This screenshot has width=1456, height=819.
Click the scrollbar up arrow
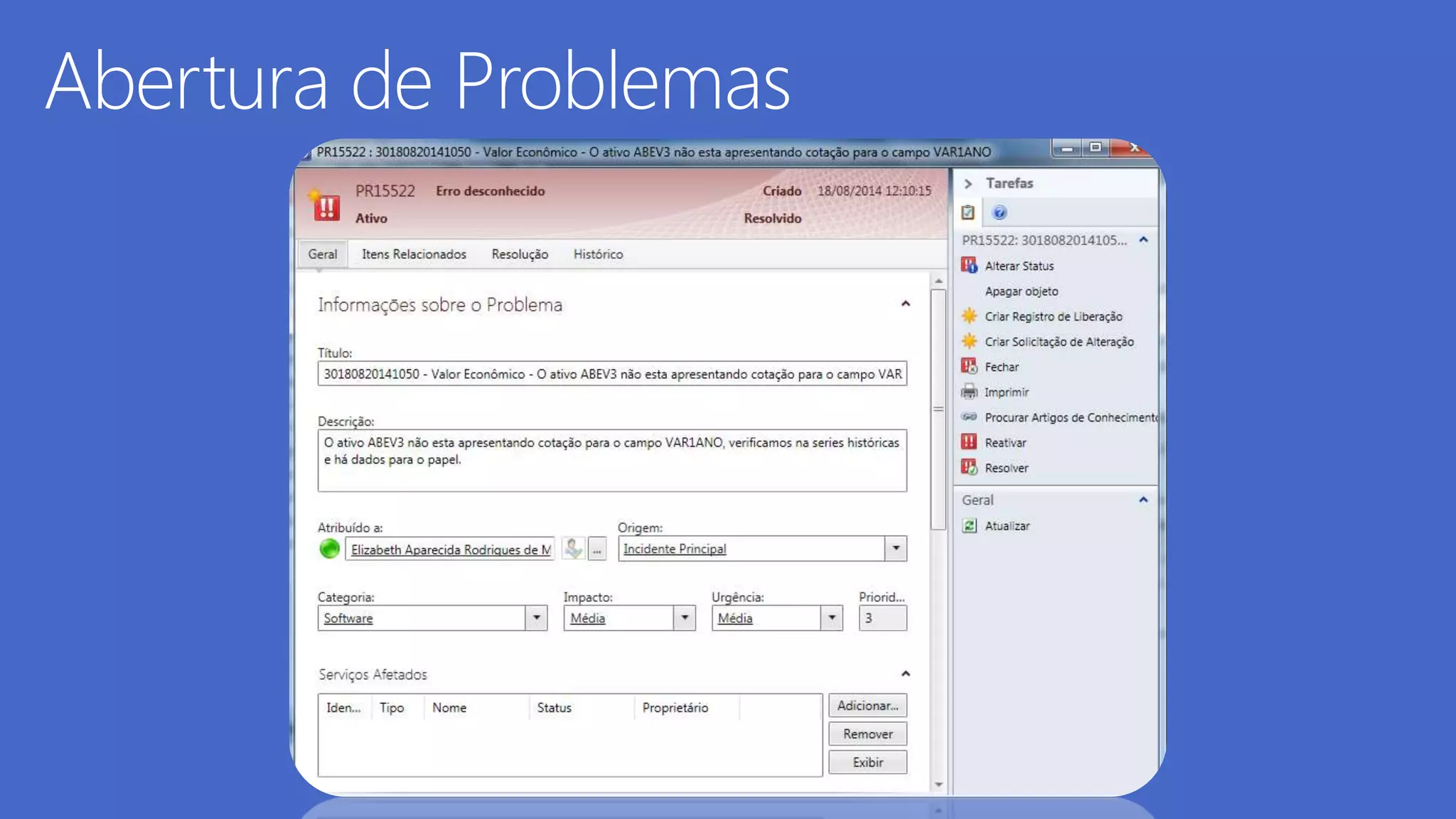[x=938, y=282]
